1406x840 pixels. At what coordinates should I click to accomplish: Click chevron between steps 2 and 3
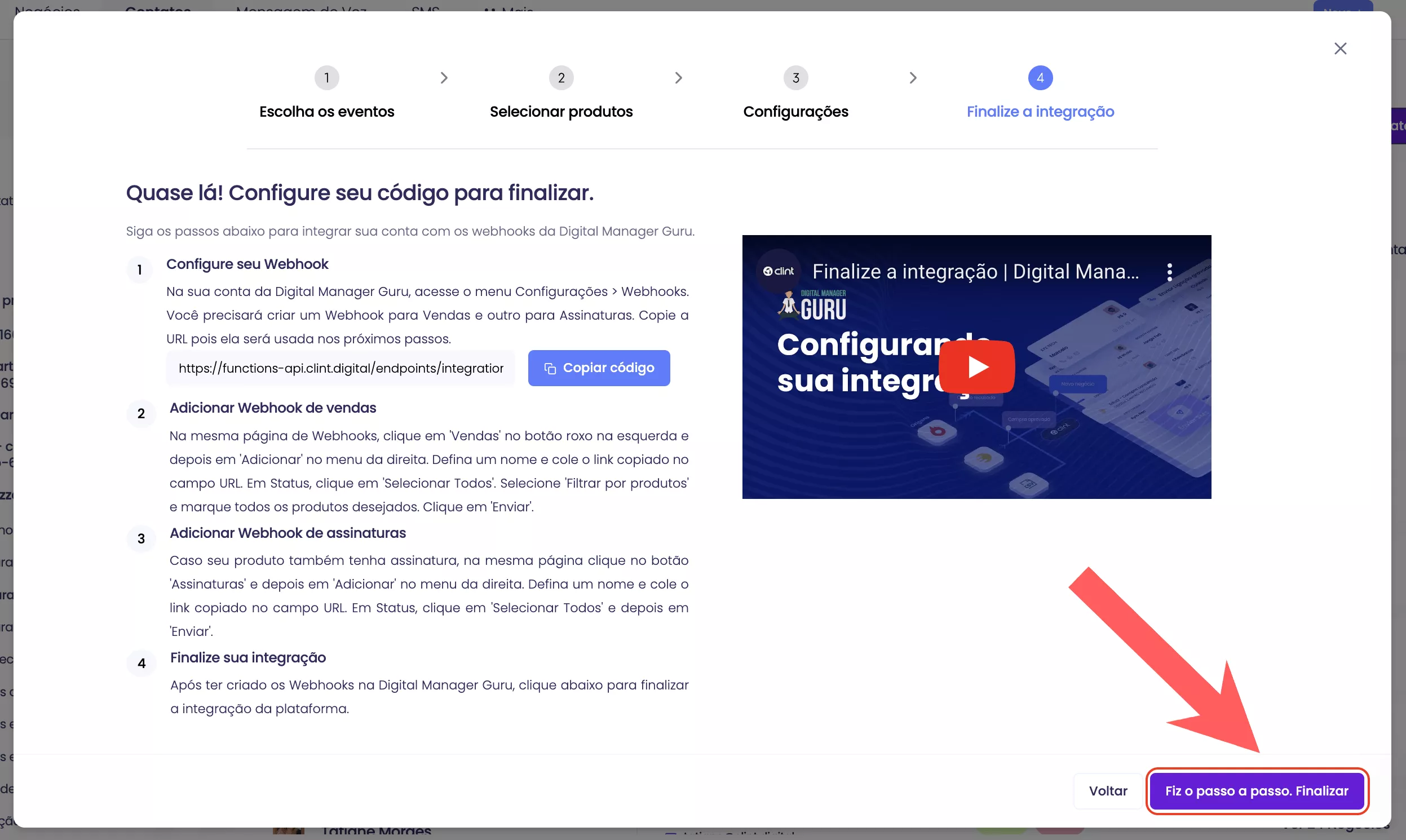click(679, 78)
